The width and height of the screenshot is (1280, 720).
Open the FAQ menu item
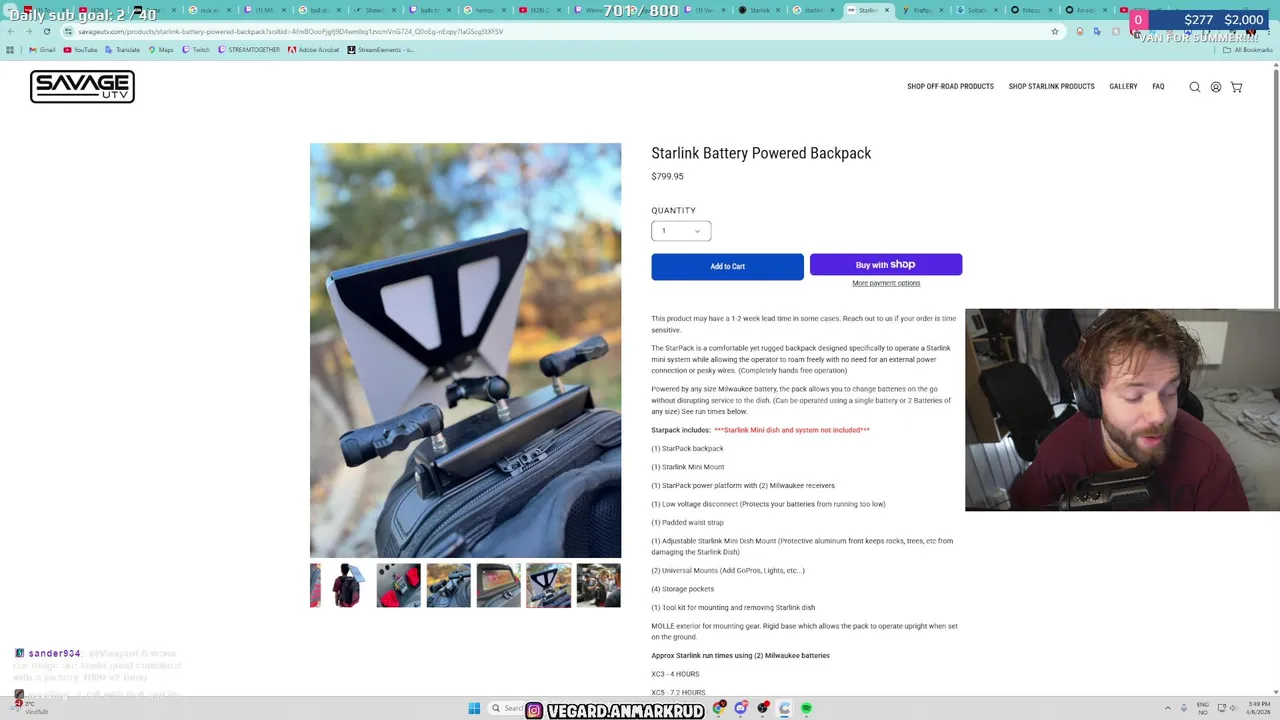coord(1158,87)
